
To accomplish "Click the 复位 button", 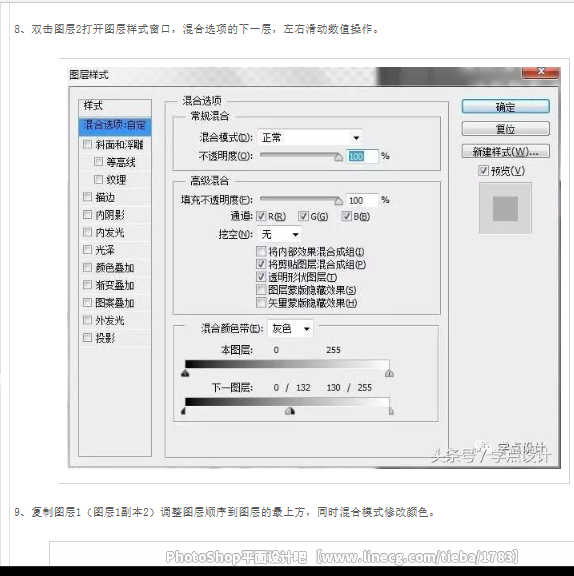I will pyautogui.click(x=505, y=129).
